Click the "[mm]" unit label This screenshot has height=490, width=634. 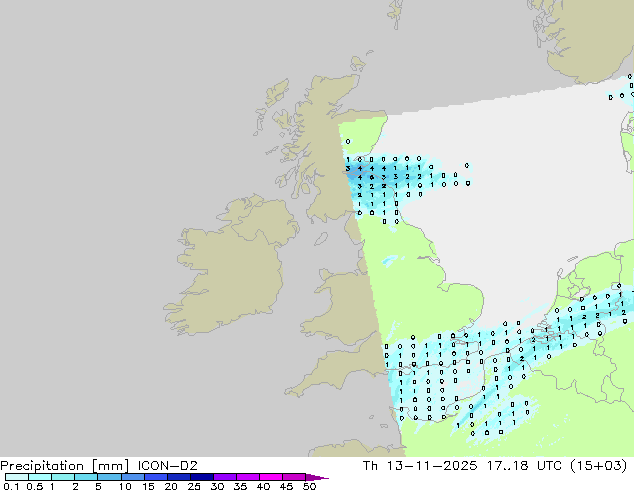(110, 466)
